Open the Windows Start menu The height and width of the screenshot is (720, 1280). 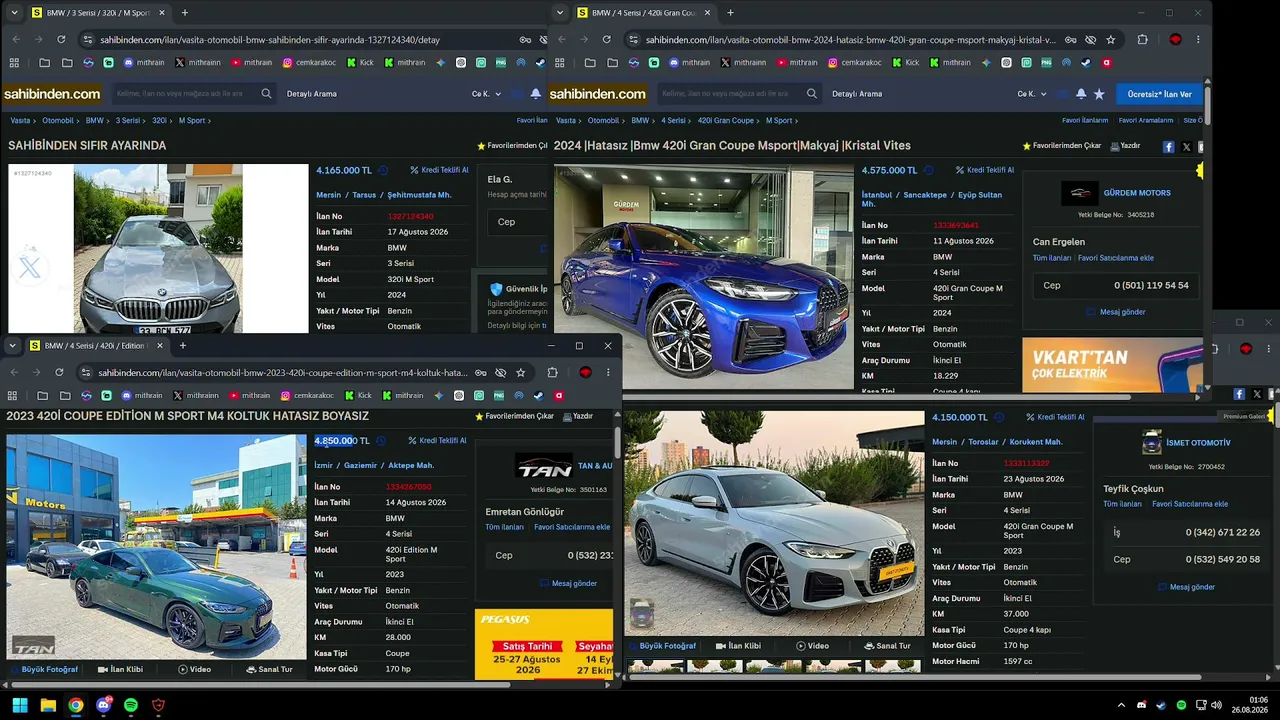pyautogui.click(x=20, y=705)
